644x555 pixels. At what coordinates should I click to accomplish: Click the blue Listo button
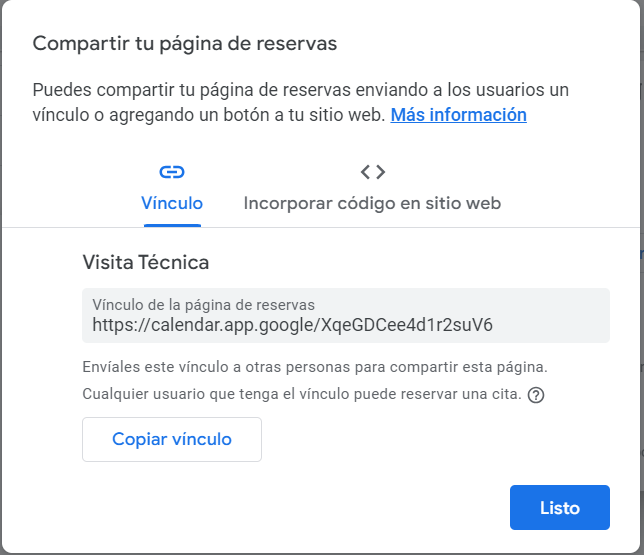pyautogui.click(x=560, y=507)
